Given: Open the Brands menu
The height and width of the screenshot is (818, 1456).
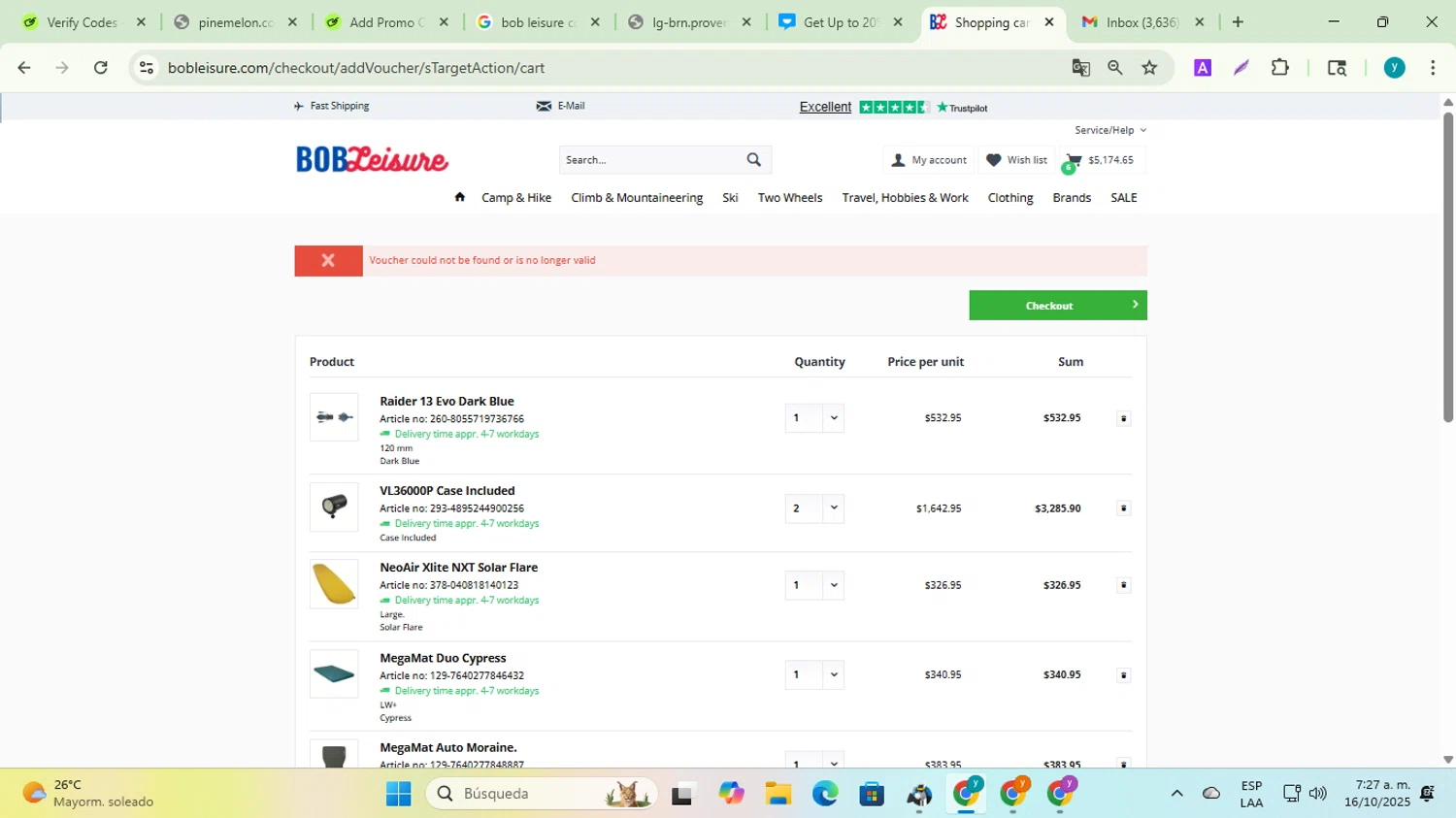Looking at the screenshot, I should (1072, 198).
